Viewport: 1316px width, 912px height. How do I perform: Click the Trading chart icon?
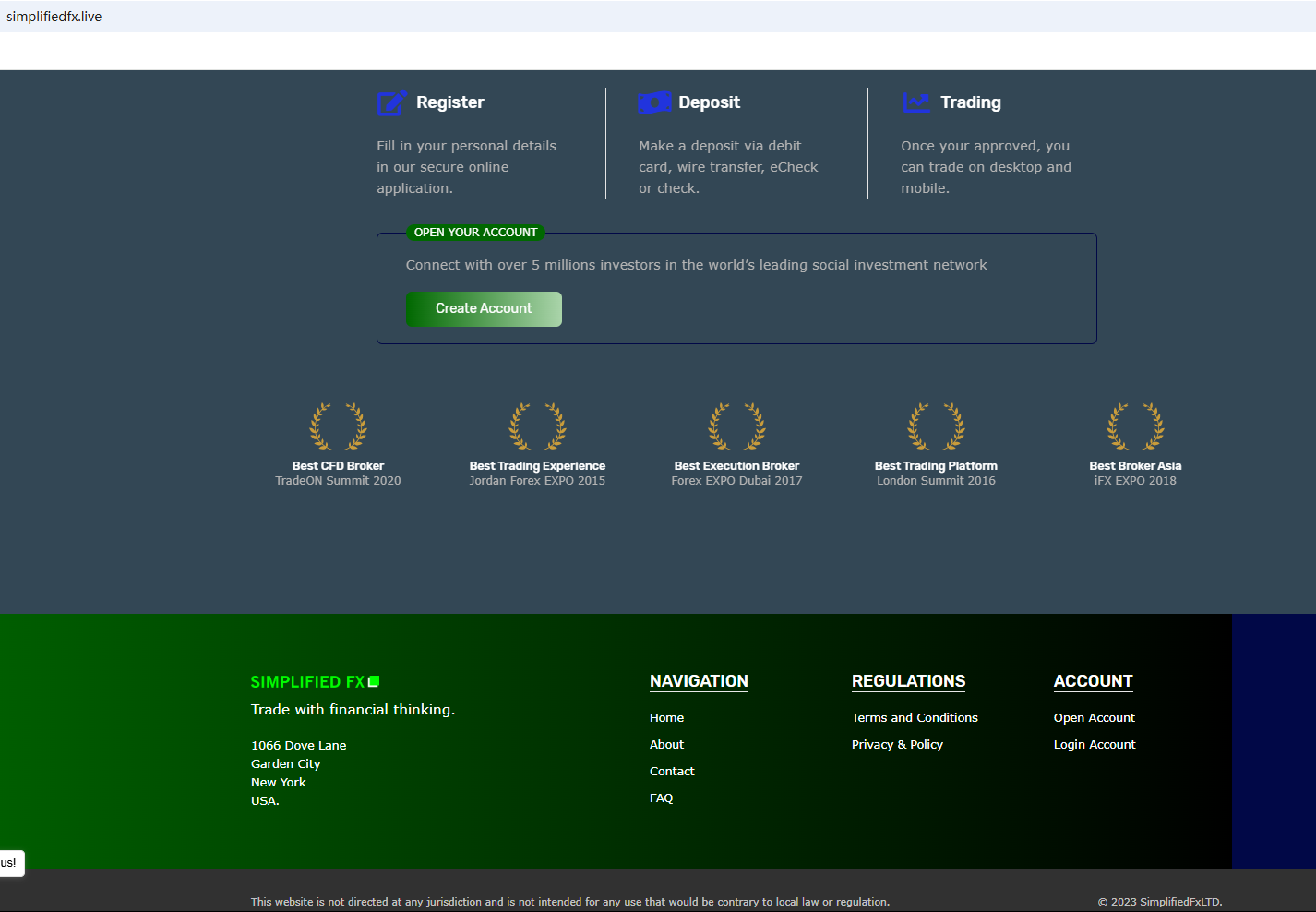click(x=916, y=102)
